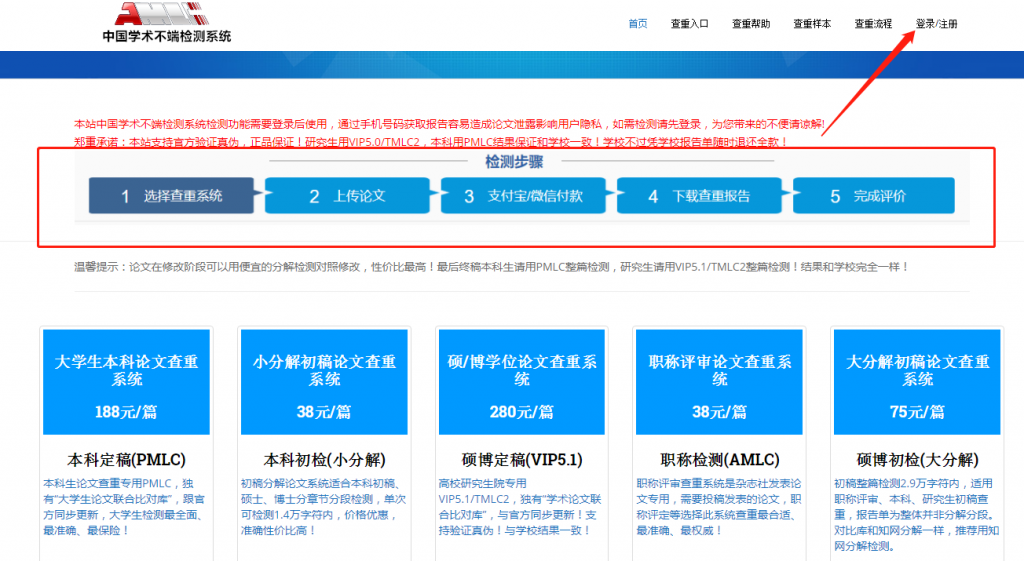Image resolution: width=1024 pixels, height=561 pixels.
Task: Click the 检测步骤 section title
Action: click(x=514, y=162)
